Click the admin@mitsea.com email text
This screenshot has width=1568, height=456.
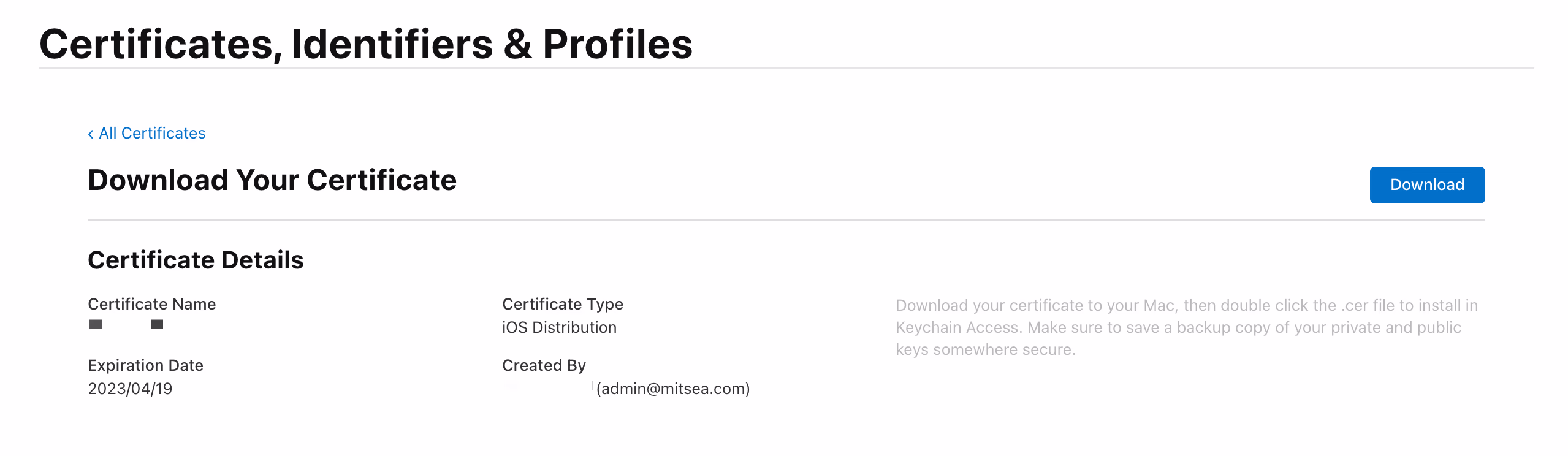click(x=673, y=389)
